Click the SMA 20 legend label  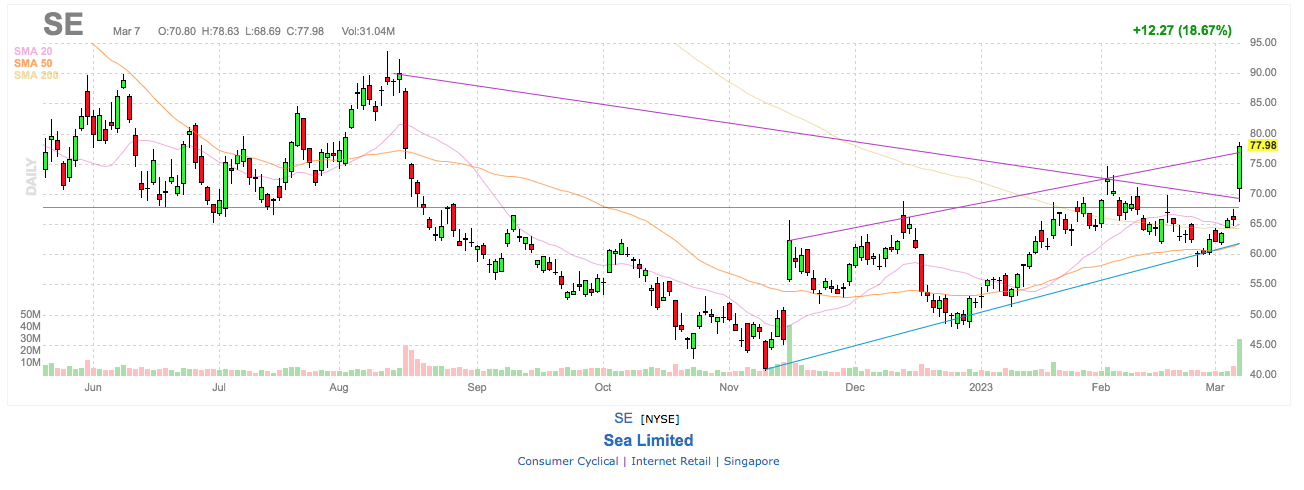[33, 51]
